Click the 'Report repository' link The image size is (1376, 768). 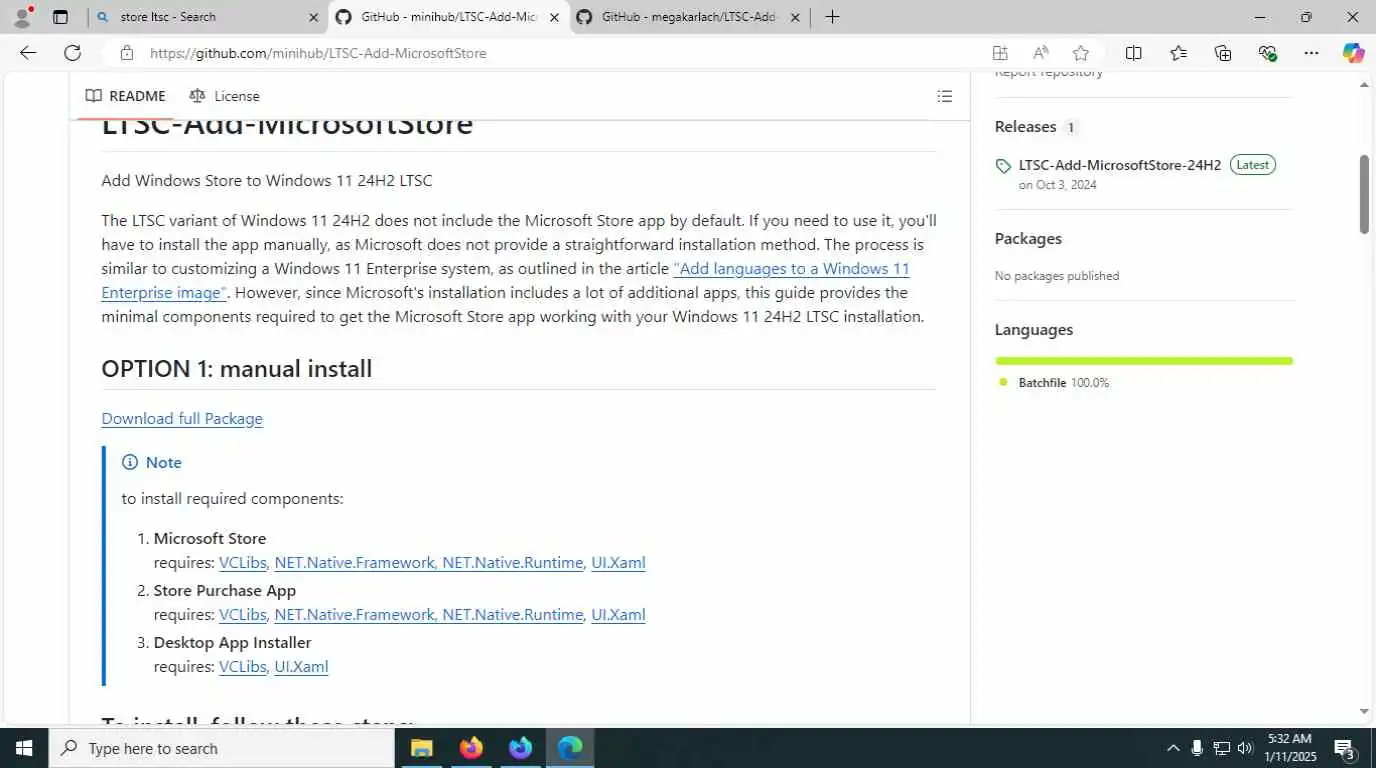1049,74
